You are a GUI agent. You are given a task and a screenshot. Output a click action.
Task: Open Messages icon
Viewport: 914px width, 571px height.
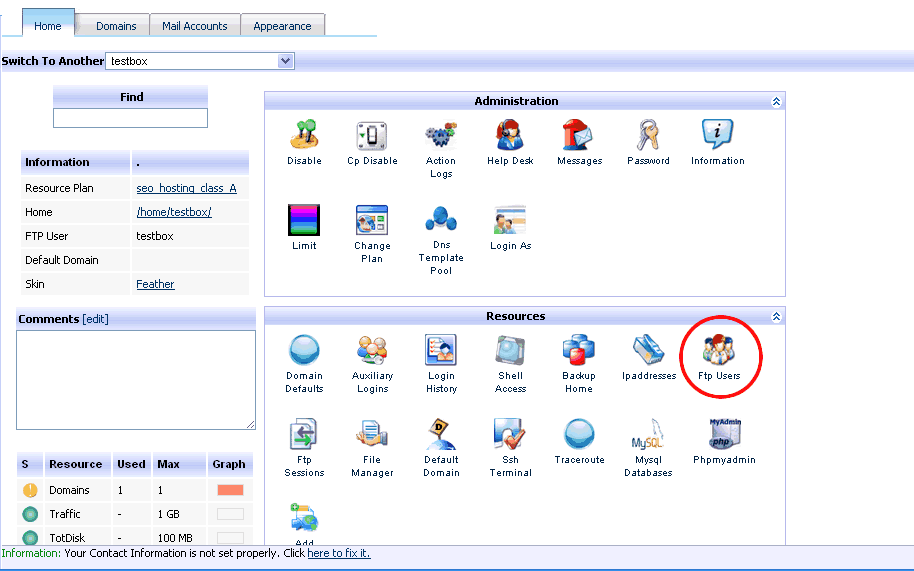pos(578,135)
